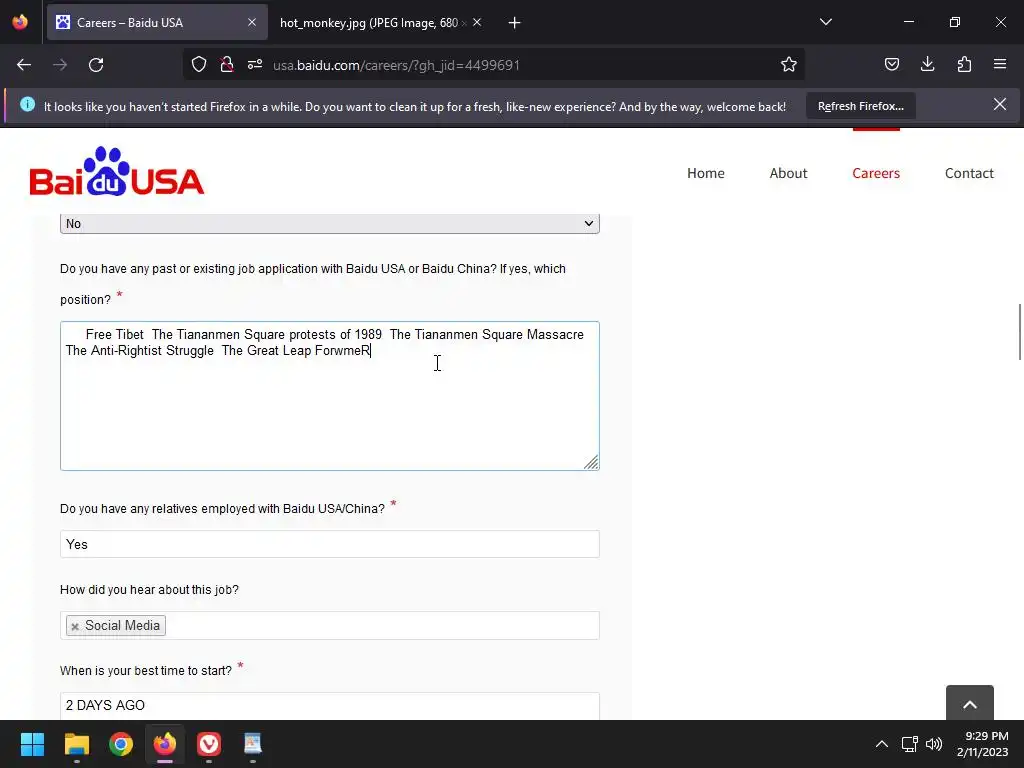Open the Windows Start menu

[x=32, y=744]
